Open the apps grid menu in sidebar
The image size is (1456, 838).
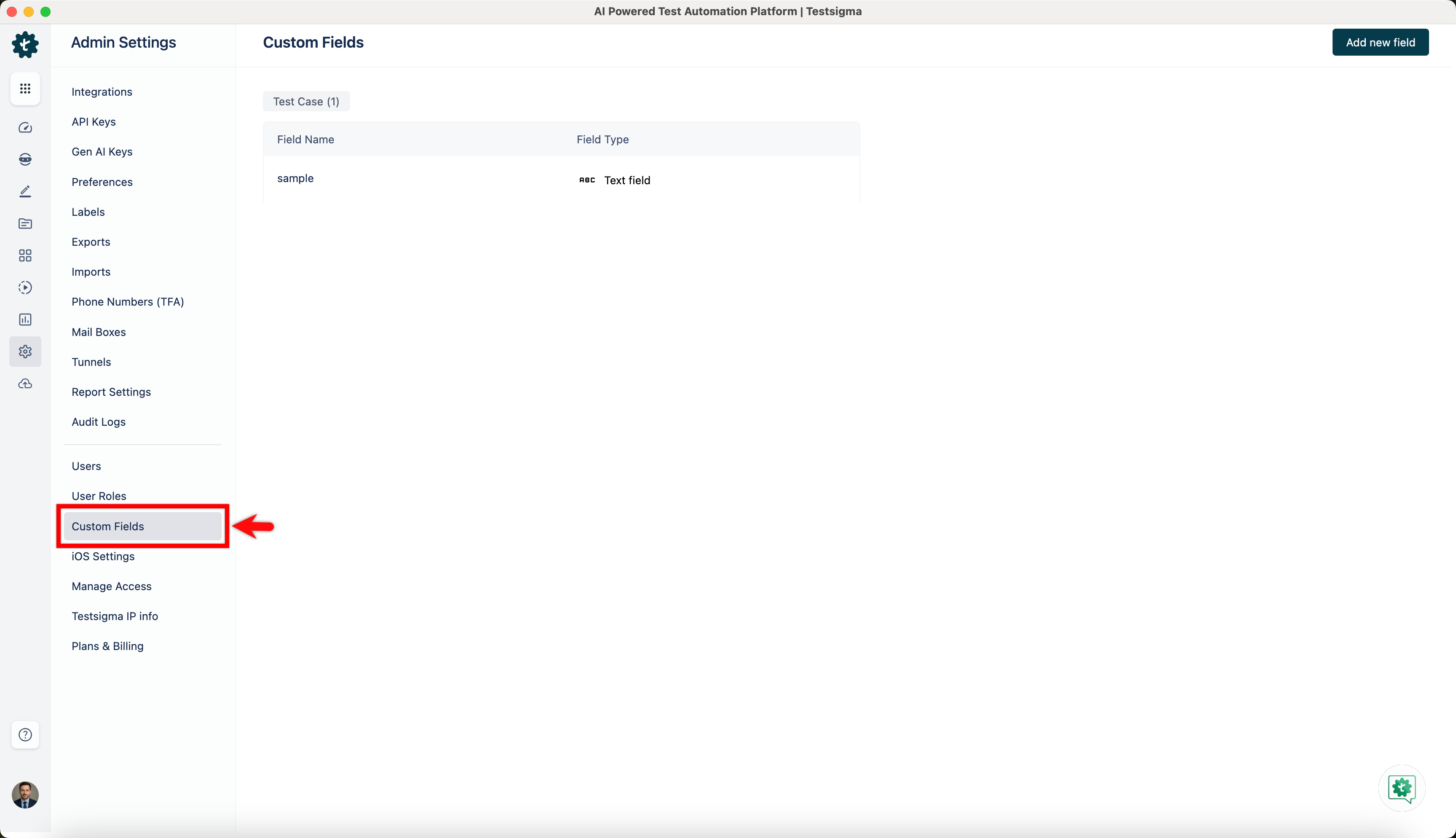[25, 88]
